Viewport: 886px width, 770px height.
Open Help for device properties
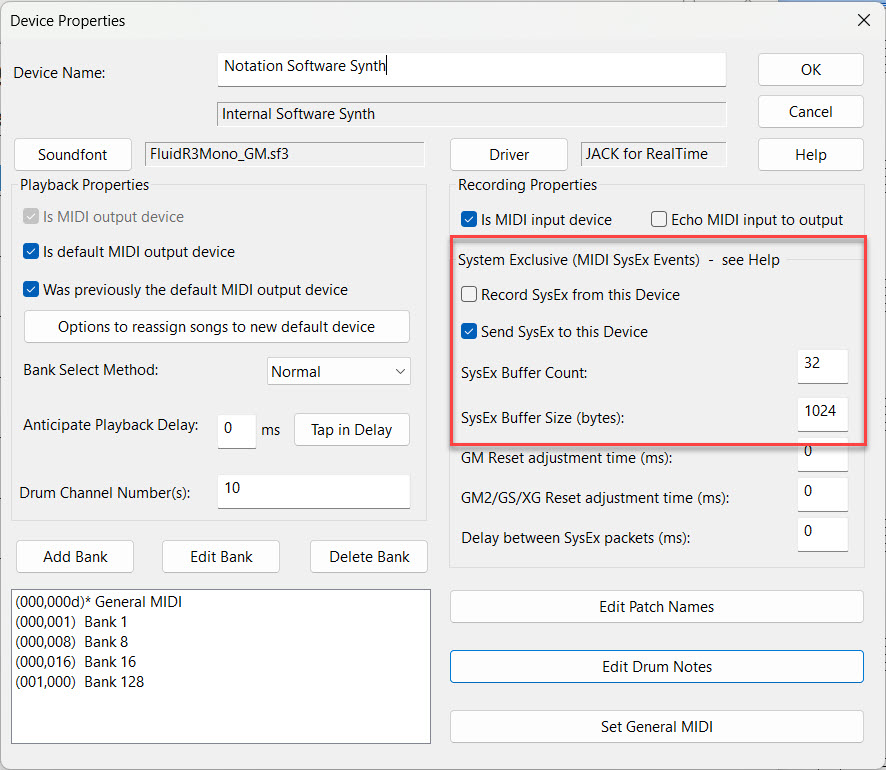coord(810,155)
